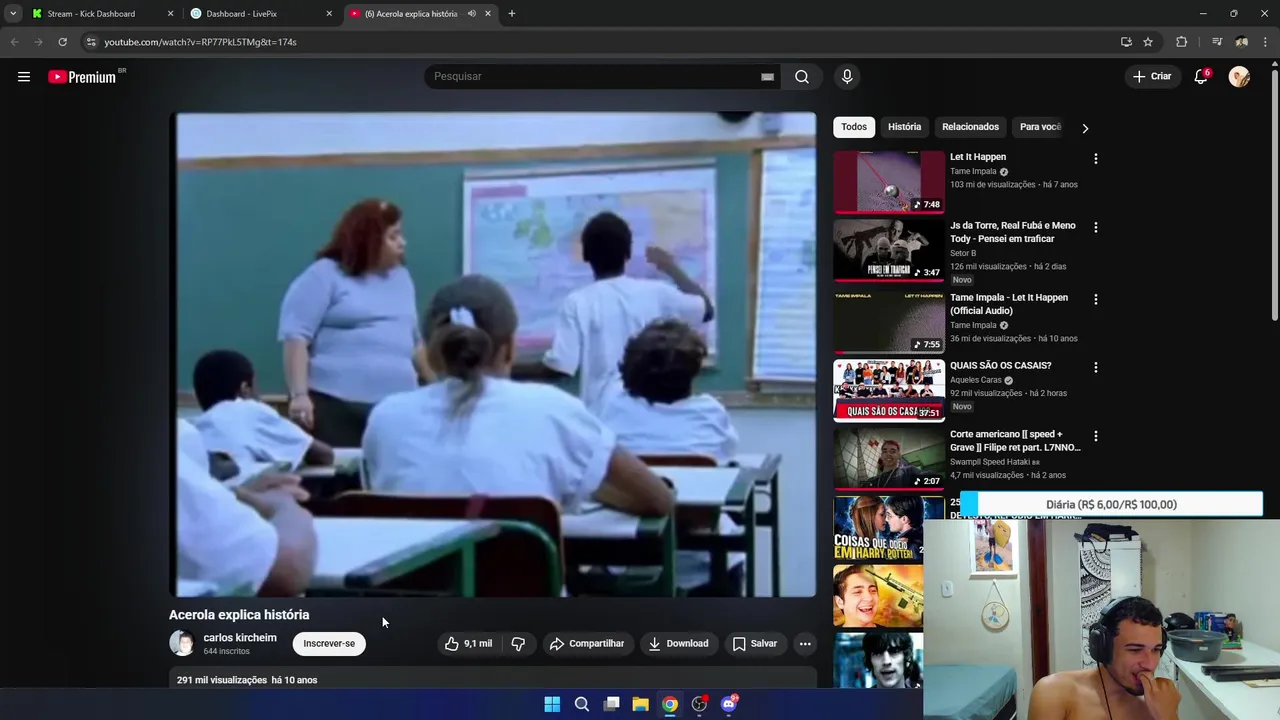The height and width of the screenshot is (720, 1280).
Task: Open YouTube notifications bell
Action: tap(1202, 77)
